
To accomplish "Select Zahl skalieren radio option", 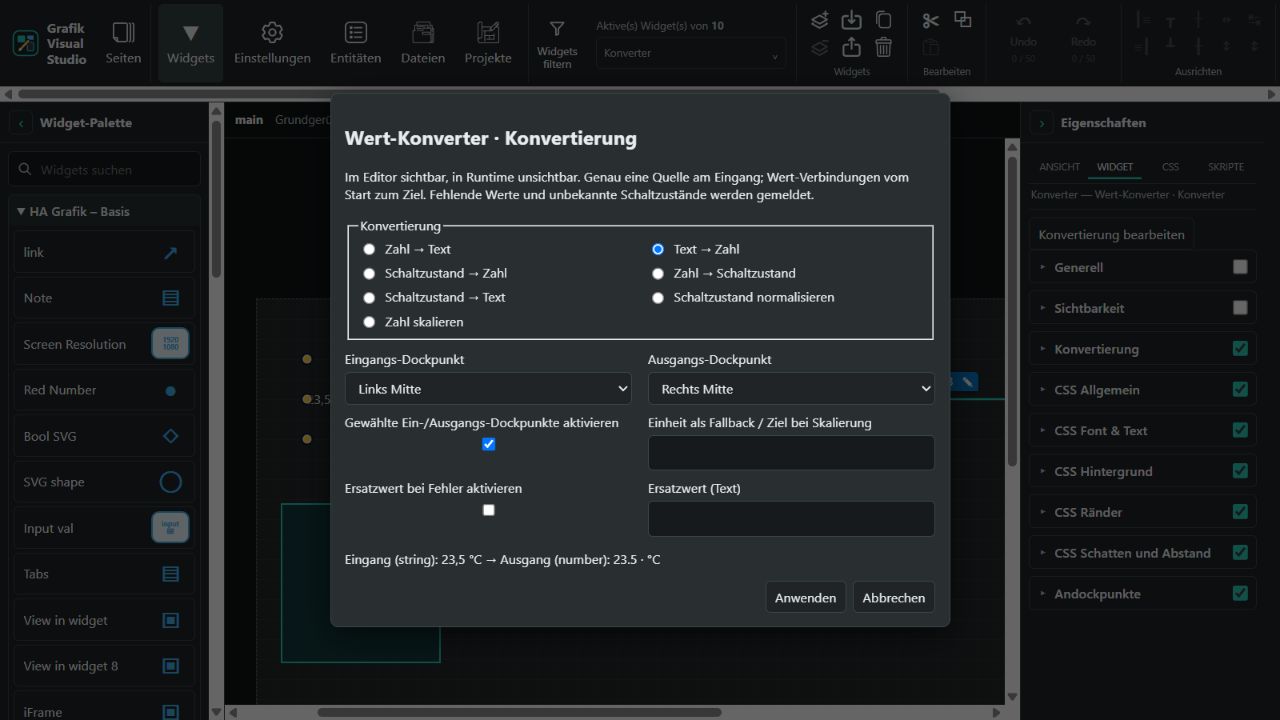I will [x=369, y=322].
